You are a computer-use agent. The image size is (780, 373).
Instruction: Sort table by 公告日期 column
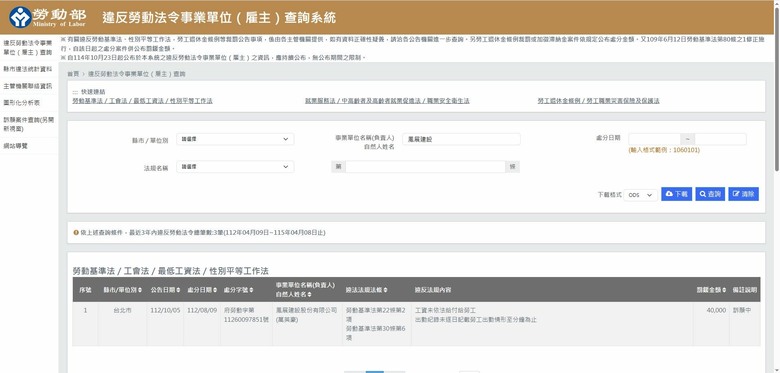click(166, 290)
